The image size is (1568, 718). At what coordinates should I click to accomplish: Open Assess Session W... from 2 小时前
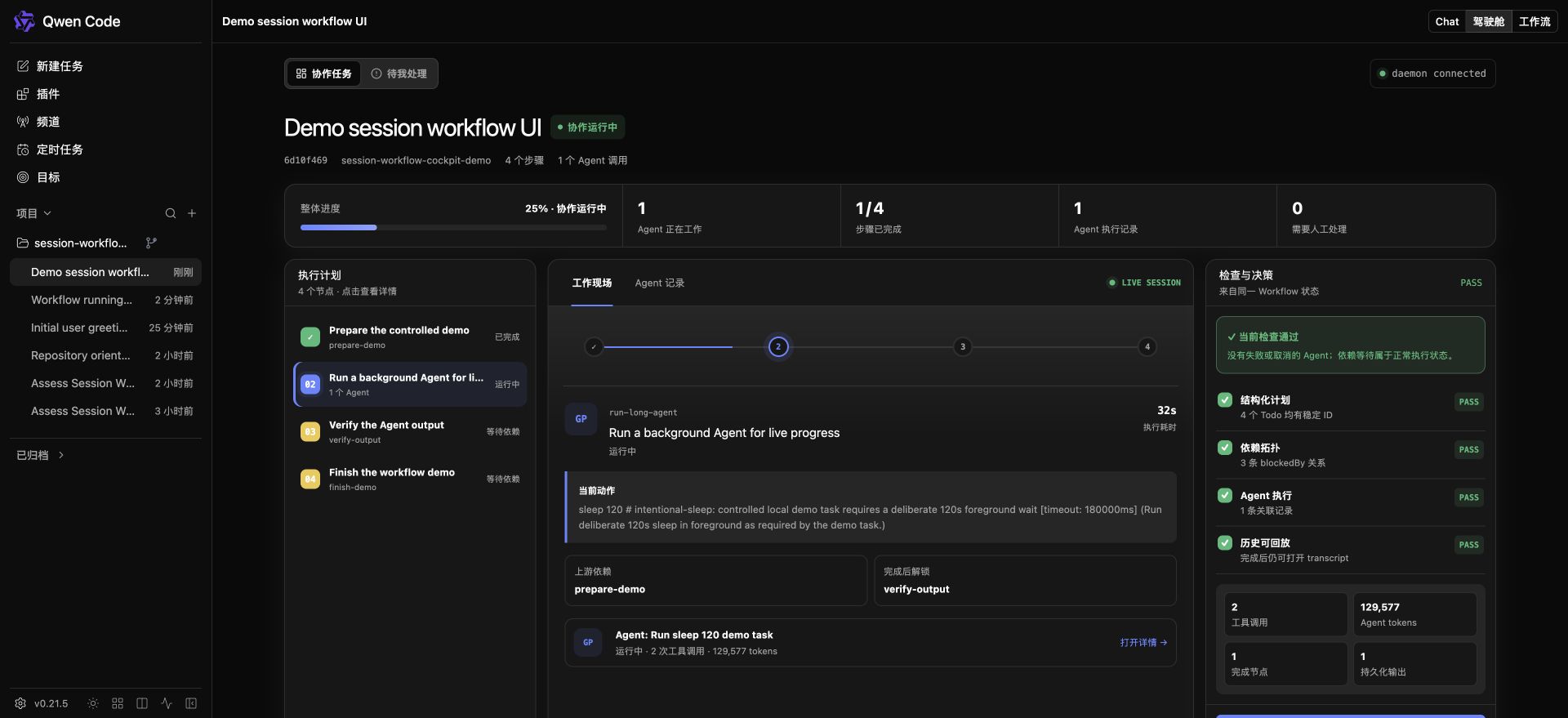tap(105, 383)
